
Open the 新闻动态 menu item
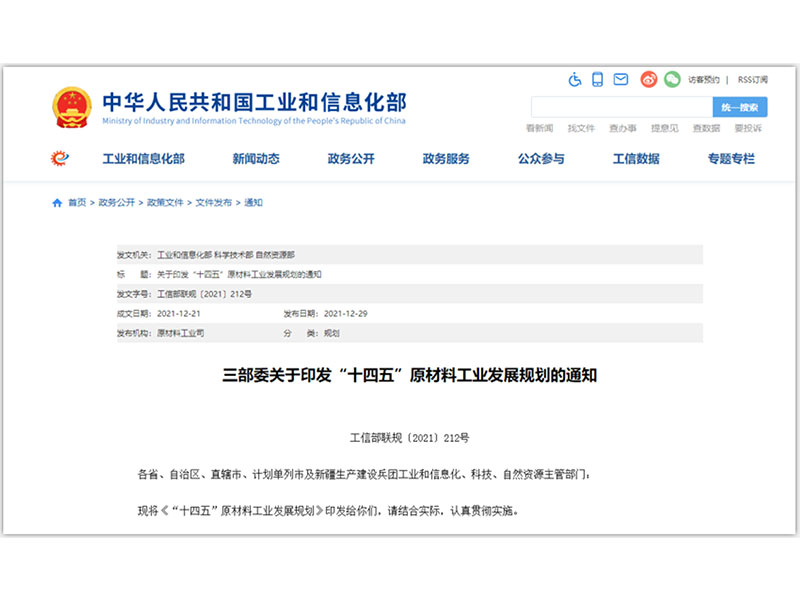pos(256,159)
